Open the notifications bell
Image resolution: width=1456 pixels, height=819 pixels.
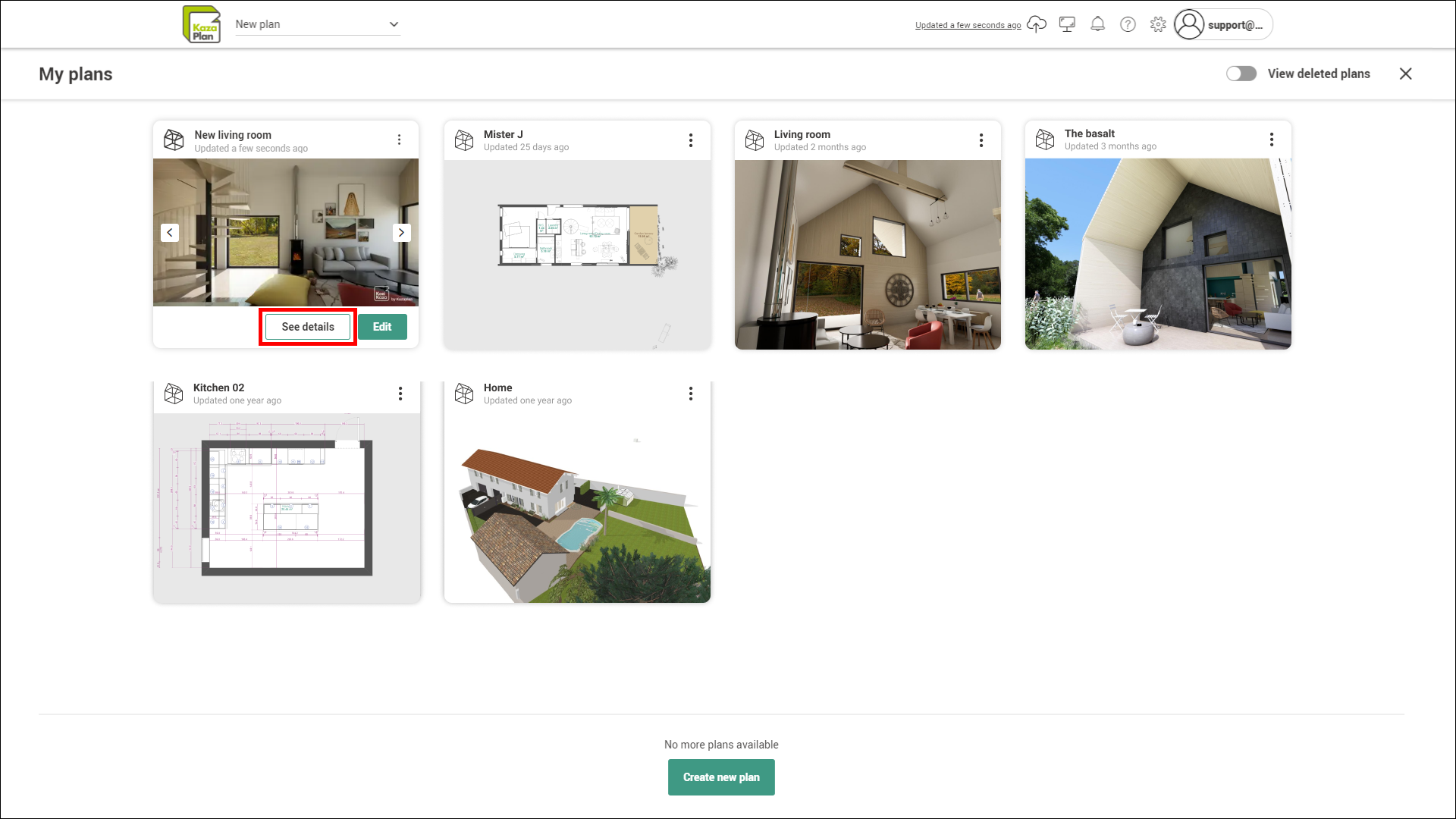tap(1097, 24)
